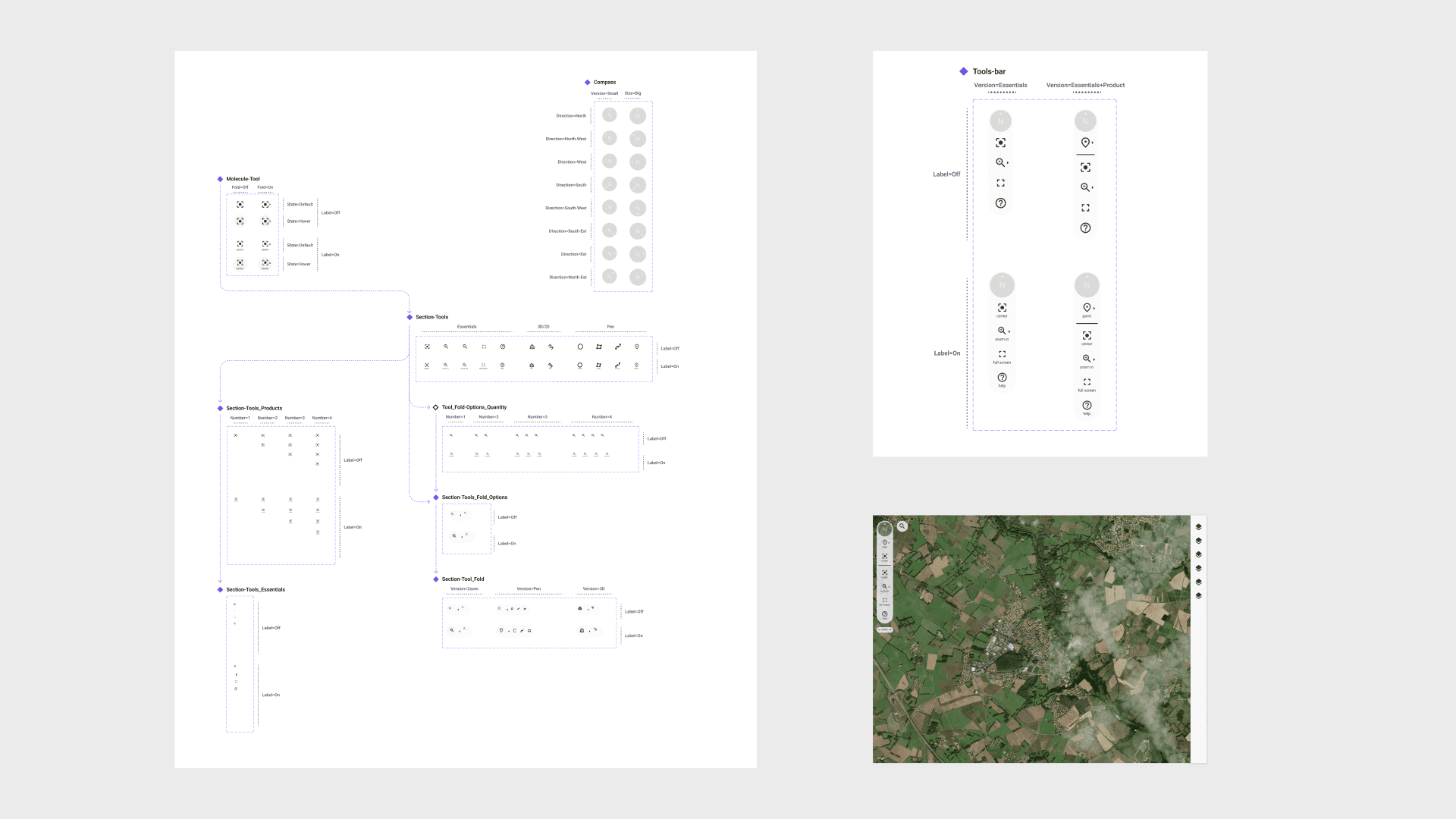This screenshot has width=1456, height=819.
Task: Click the search magnifier button on satellite map
Action: coord(902,526)
